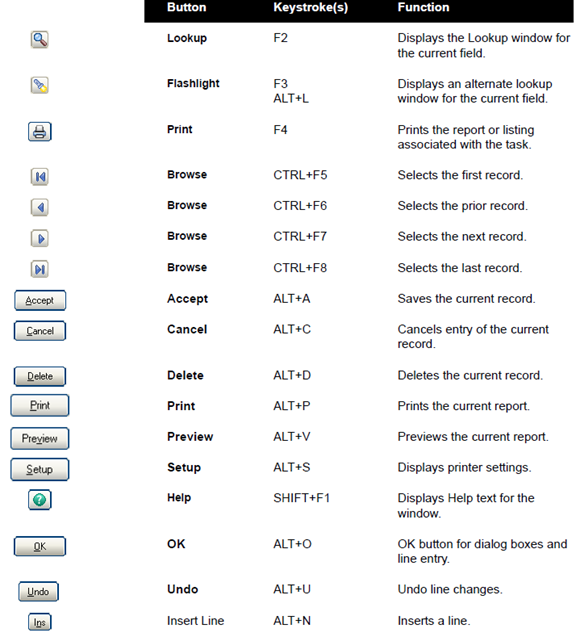Click the 'CTRL+F6' keystroke cell

(x=300, y=206)
